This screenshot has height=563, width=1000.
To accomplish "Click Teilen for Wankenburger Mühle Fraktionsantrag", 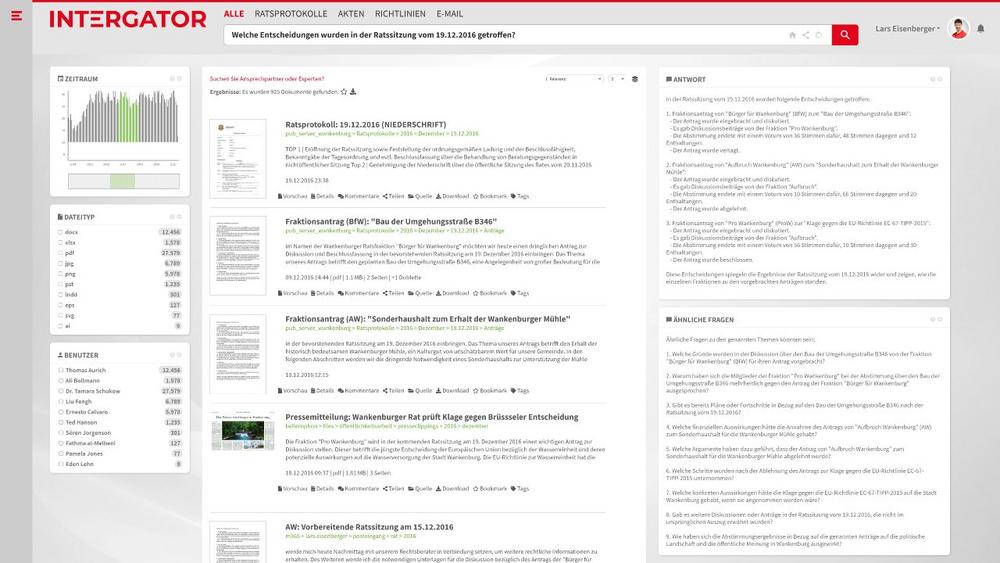I will tap(393, 391).
